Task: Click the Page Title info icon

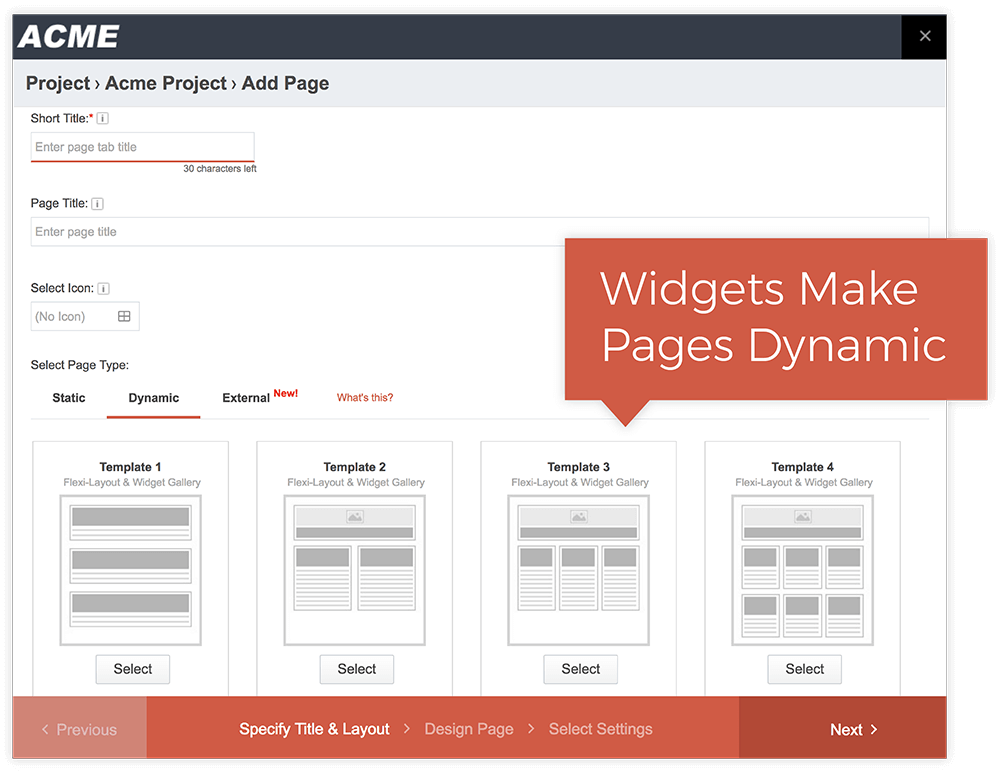Action: click(x=97, y=203)
